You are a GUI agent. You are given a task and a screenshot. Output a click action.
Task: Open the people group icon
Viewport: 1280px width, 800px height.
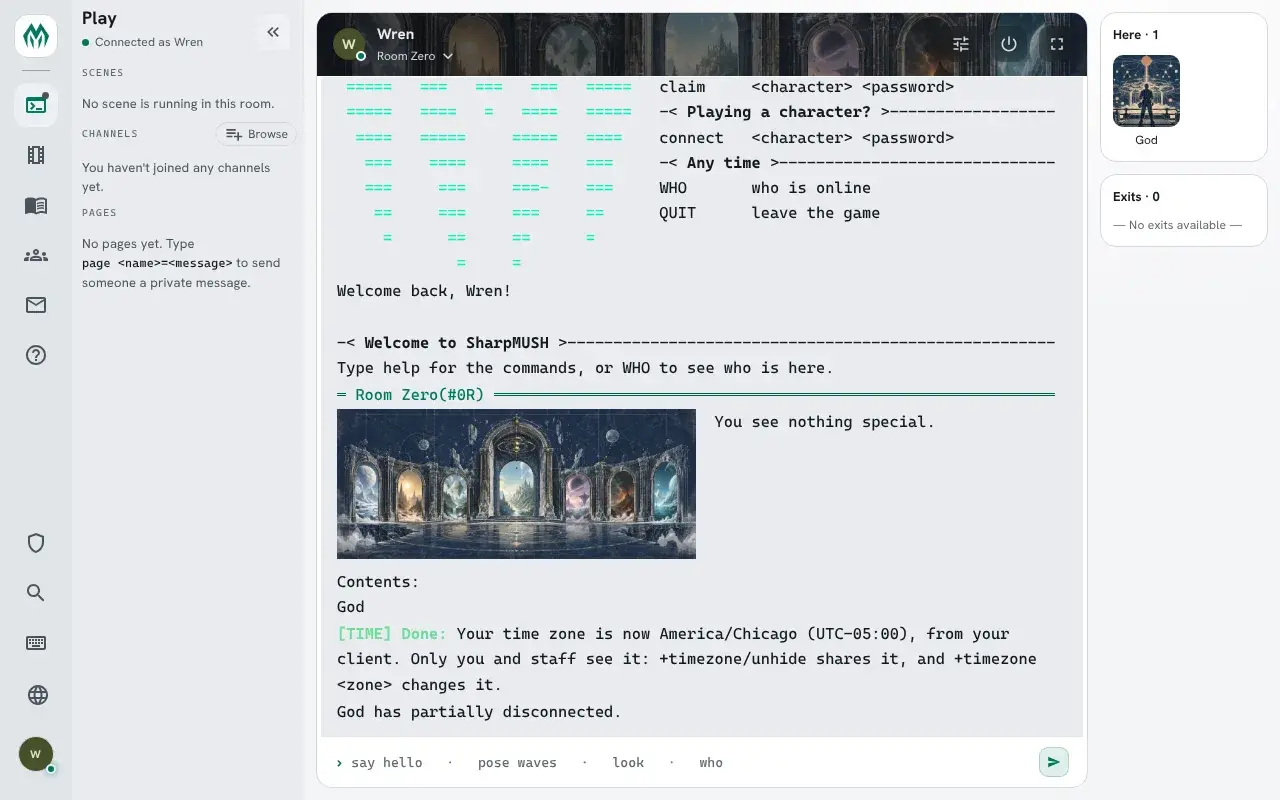36,255
